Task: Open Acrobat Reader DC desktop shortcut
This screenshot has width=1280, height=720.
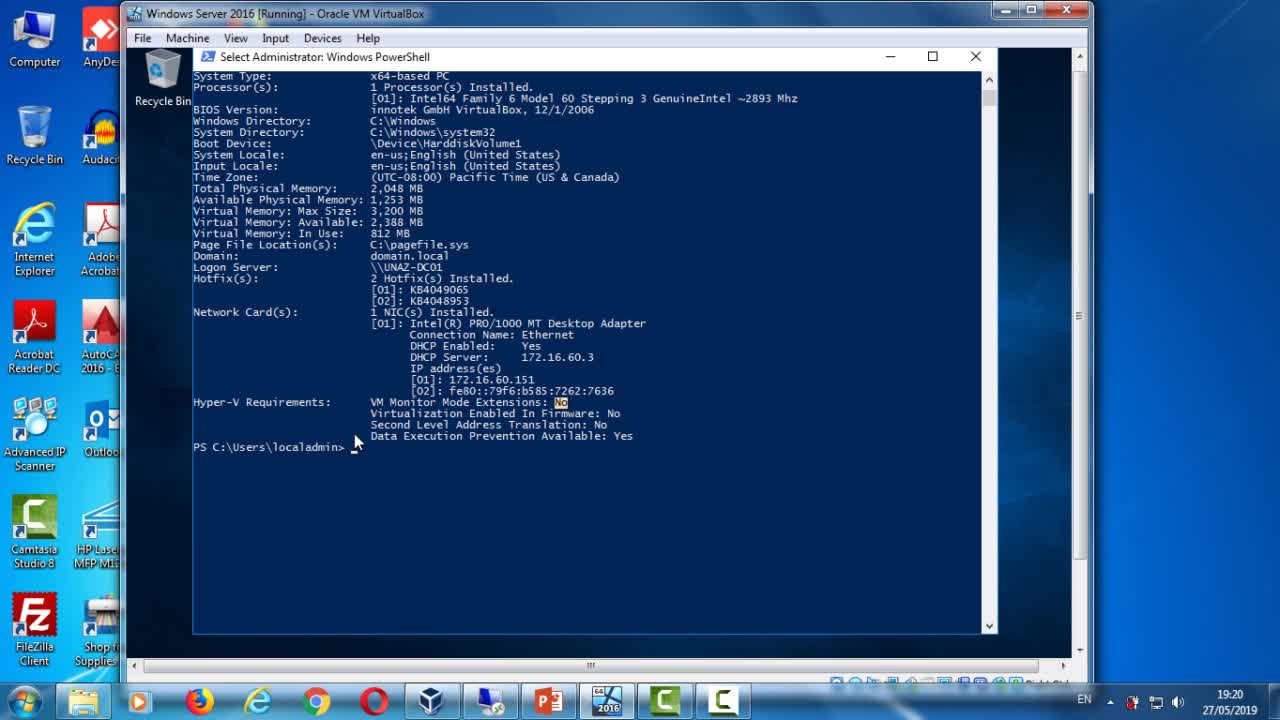Action: [x=34, y=337]
